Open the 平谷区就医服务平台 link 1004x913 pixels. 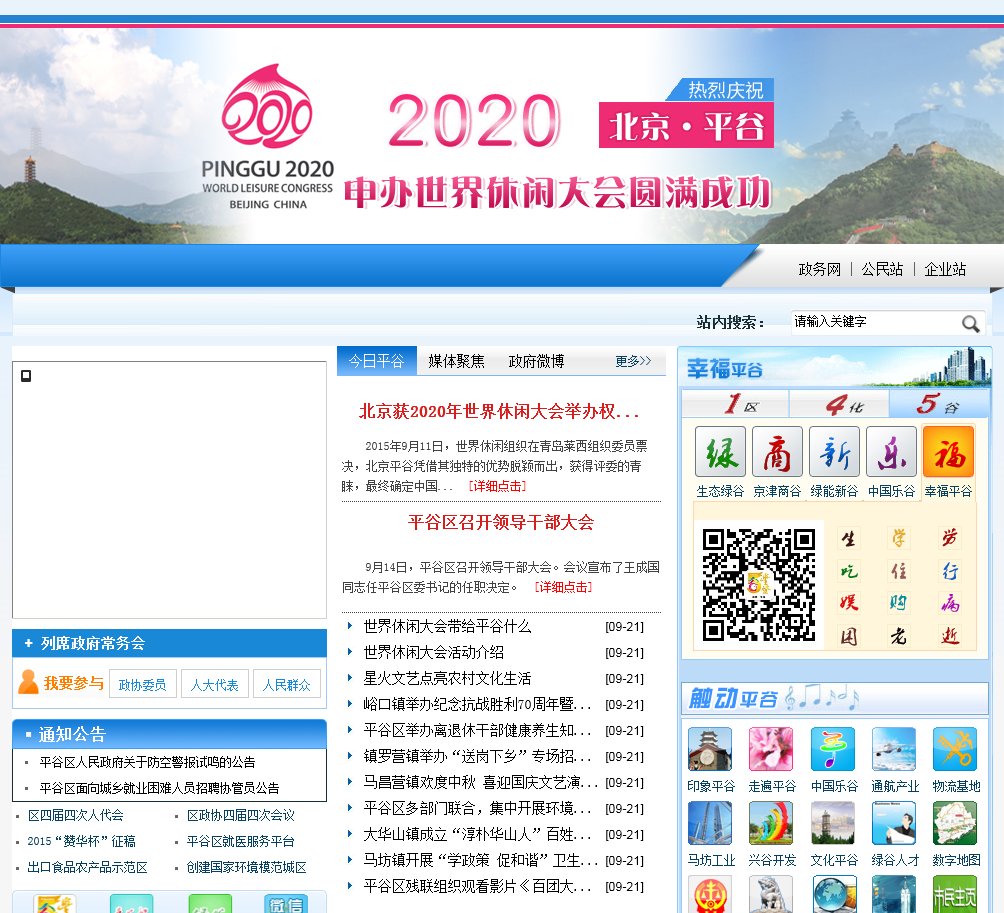coord(241,841)
